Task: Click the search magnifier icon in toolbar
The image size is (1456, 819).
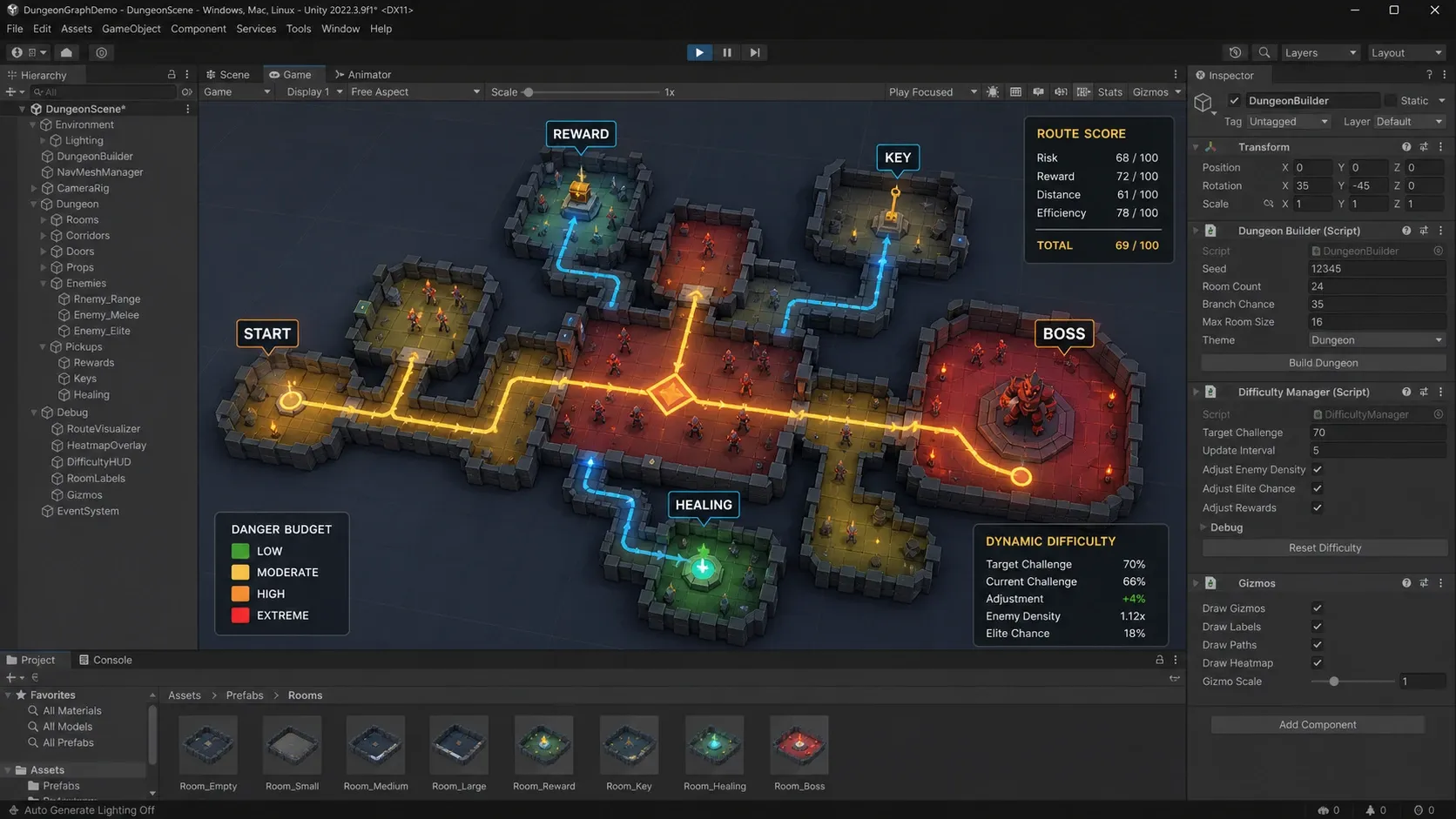Action: [1264, 52]
